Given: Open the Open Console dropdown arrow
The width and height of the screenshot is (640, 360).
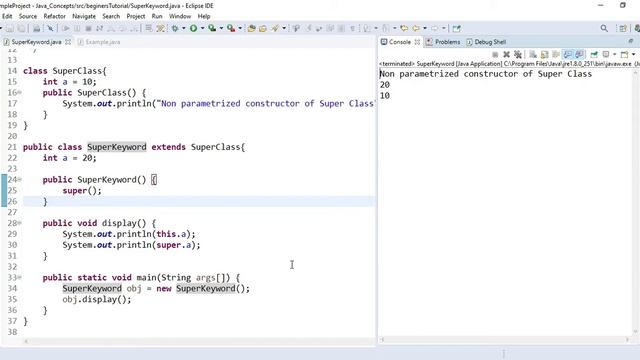Looking at the screenshot, I should [x=633, y=54].
